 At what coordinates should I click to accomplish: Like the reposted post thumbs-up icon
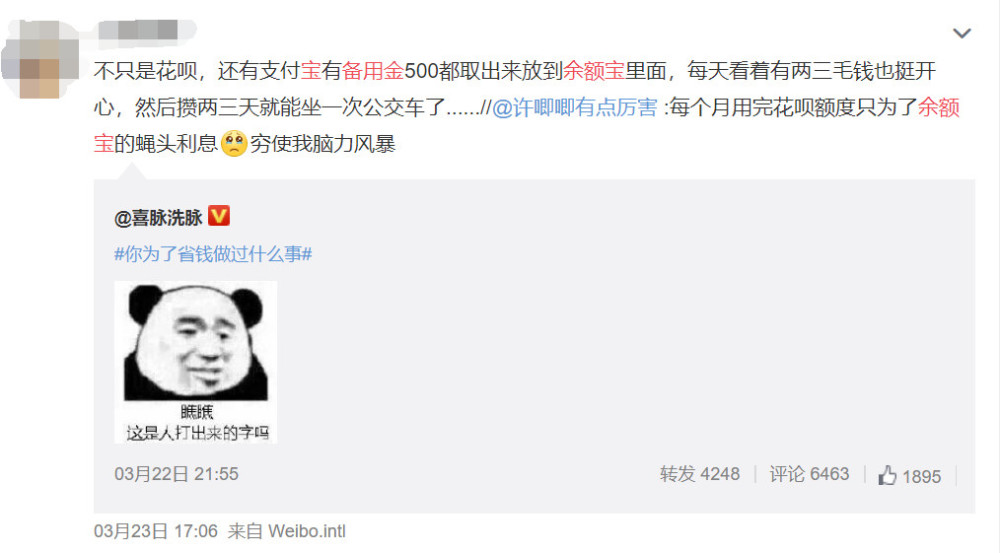887,475
